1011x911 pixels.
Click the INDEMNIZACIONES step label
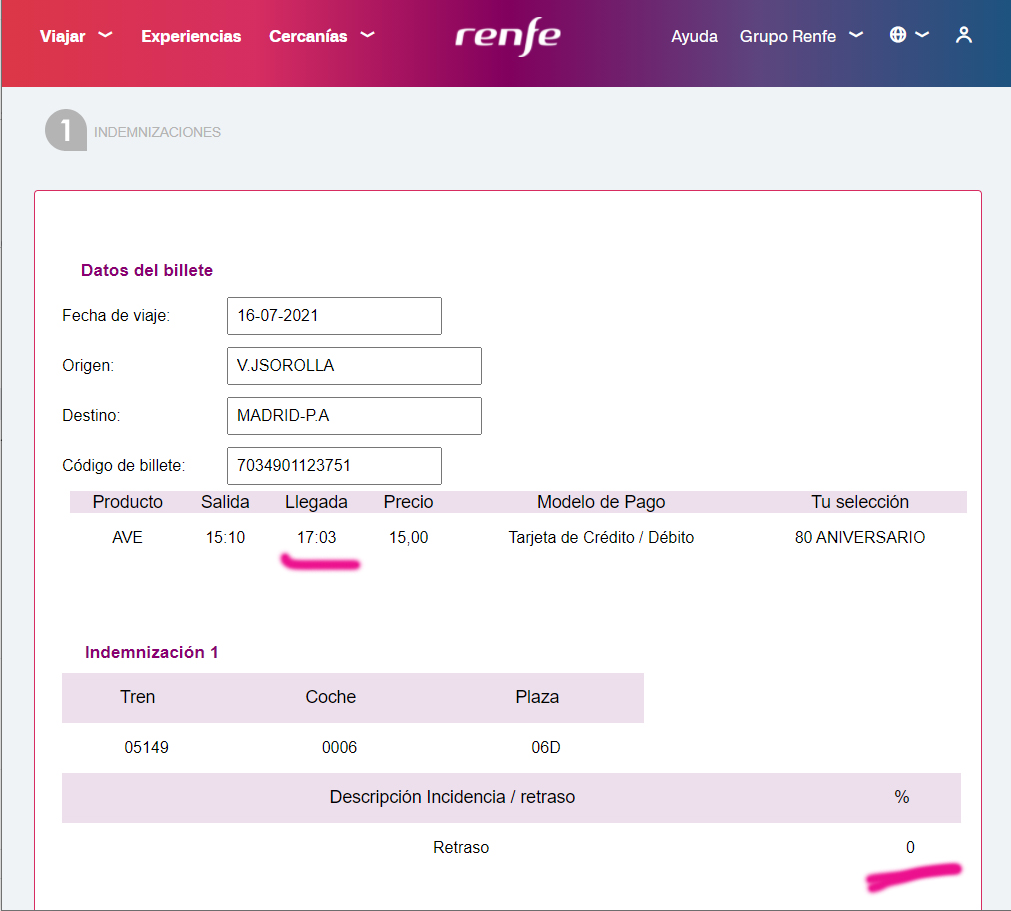point(157,132)
